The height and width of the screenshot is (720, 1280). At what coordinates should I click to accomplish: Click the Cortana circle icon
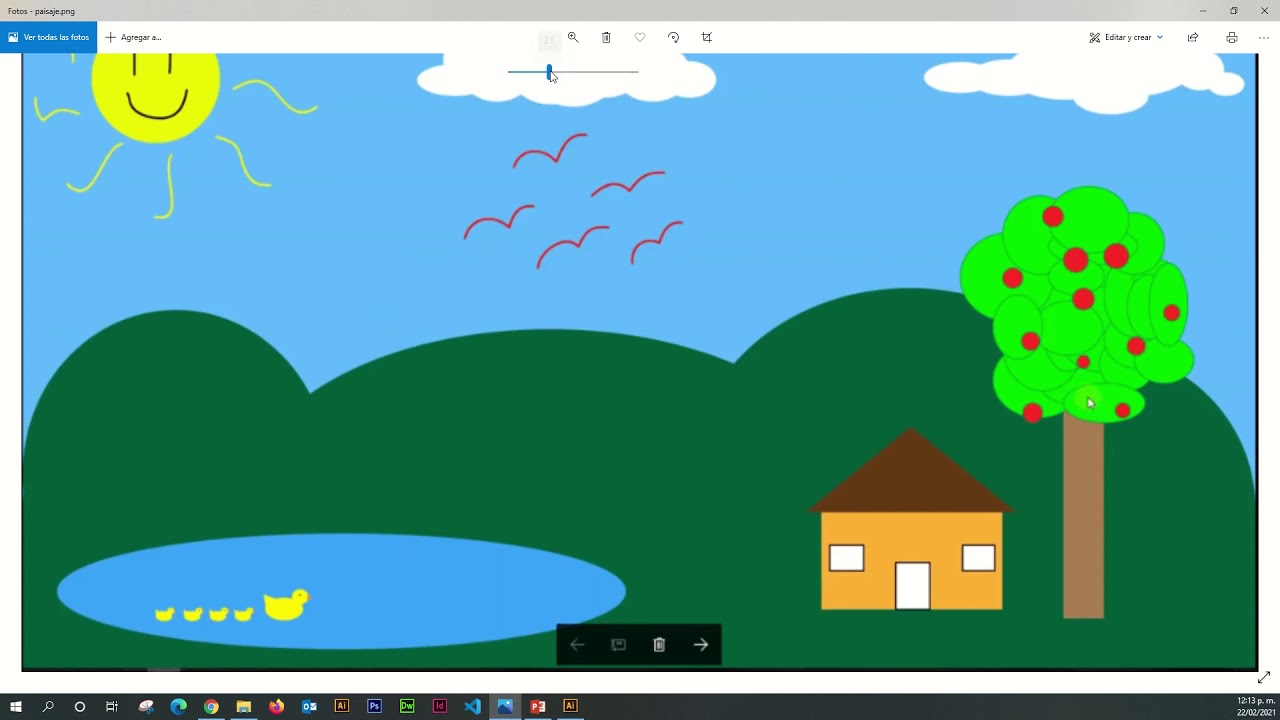coord(80,706)
